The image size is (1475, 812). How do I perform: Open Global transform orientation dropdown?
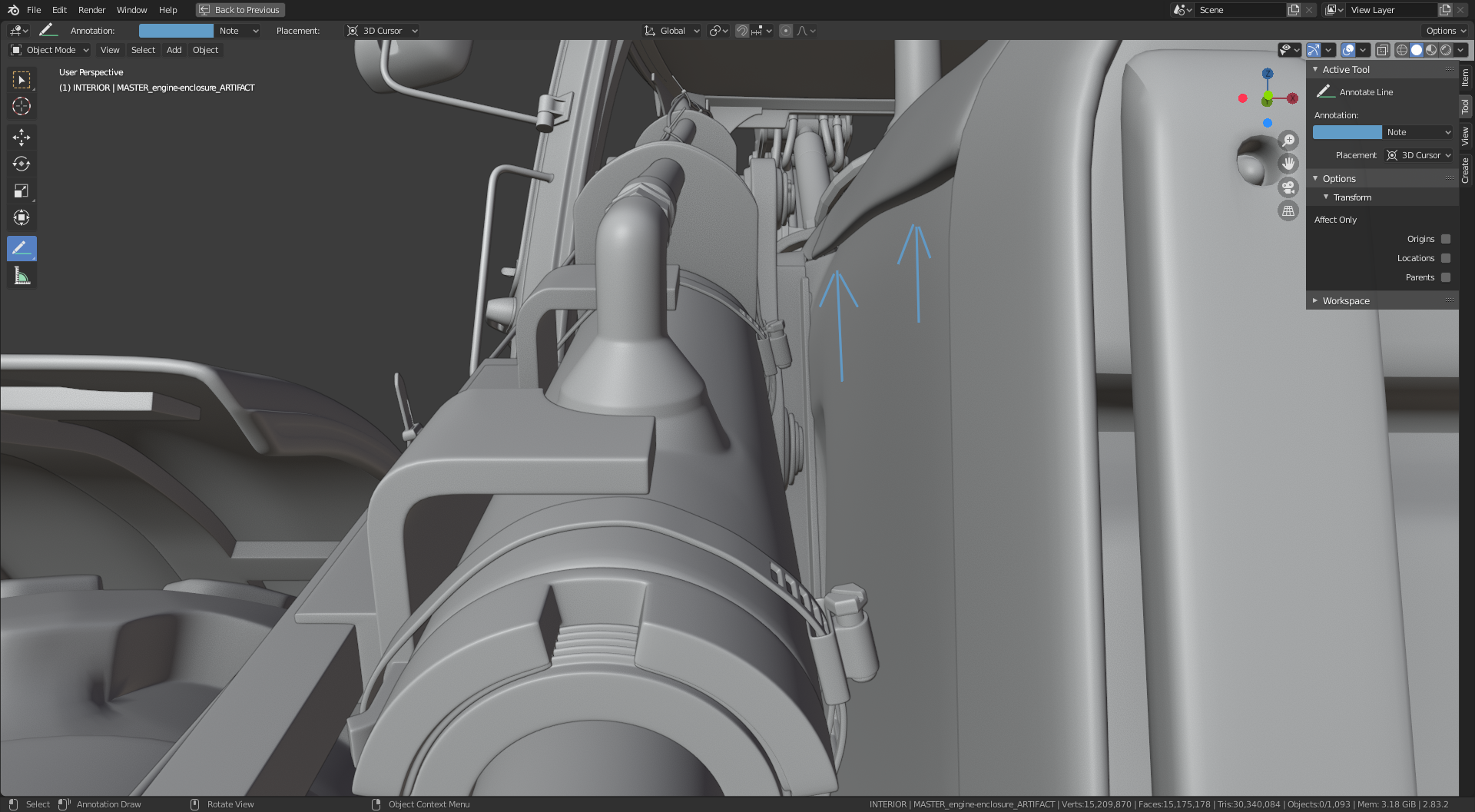pyautogui.click(x=672, y=31)
